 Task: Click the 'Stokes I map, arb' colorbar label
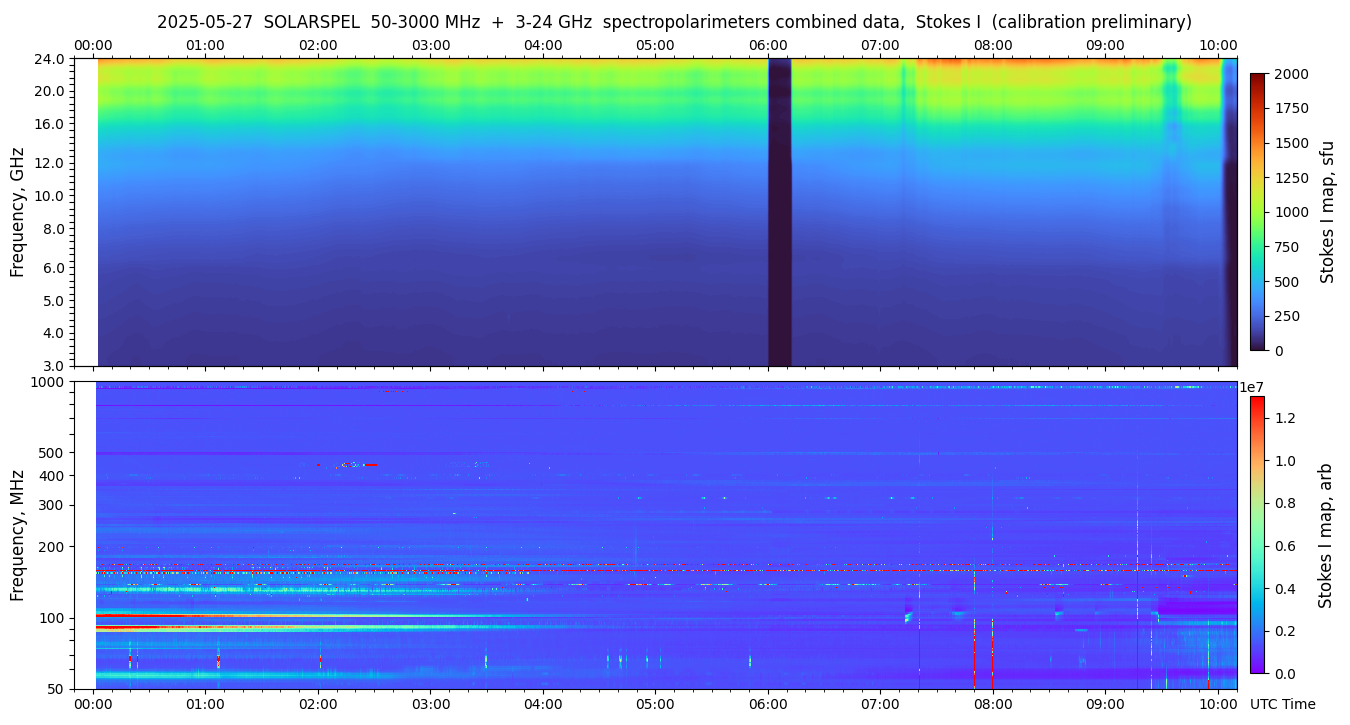click(x=1325, y=535)
